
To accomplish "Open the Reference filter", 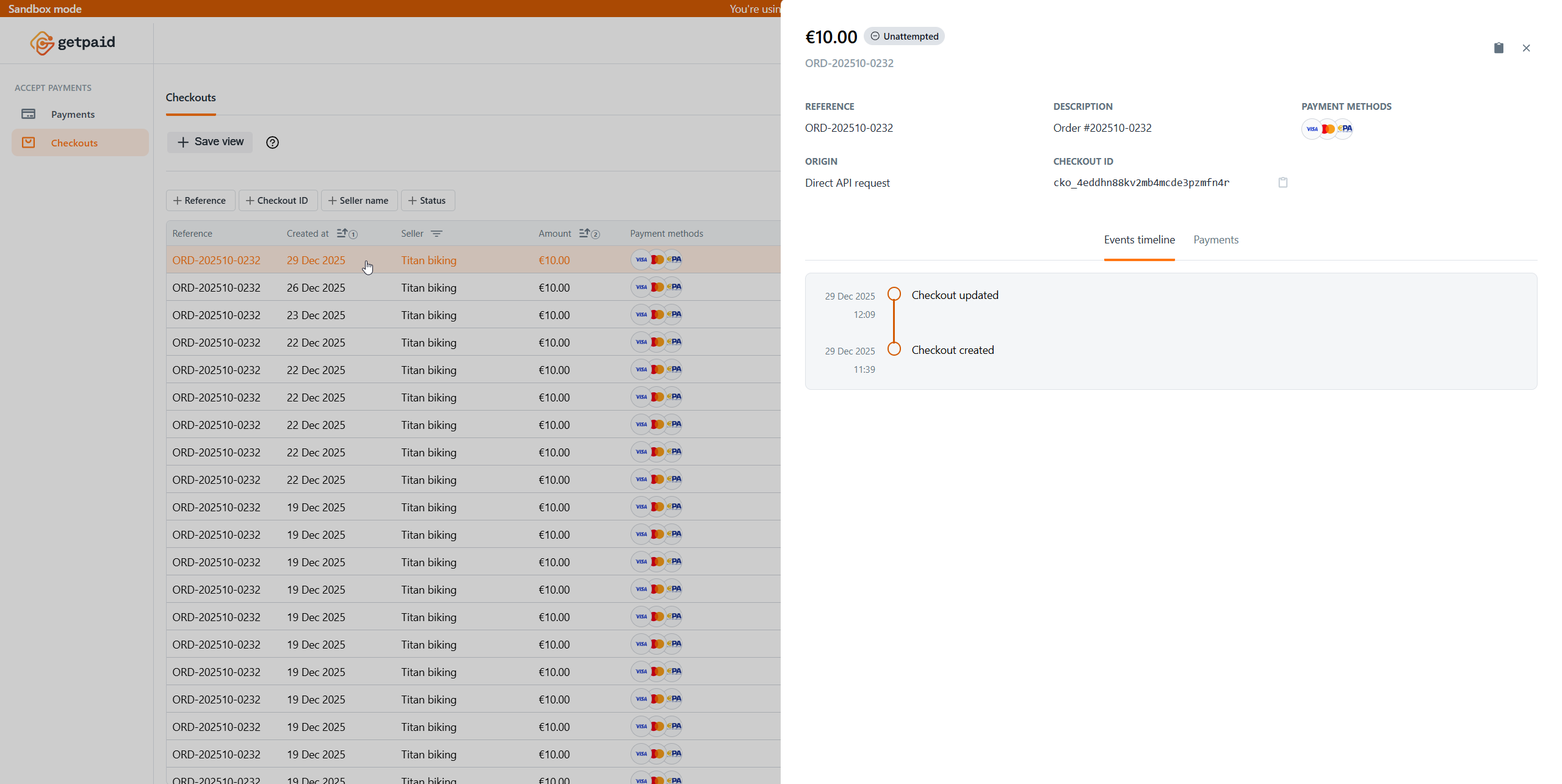I will coord(200,200).
